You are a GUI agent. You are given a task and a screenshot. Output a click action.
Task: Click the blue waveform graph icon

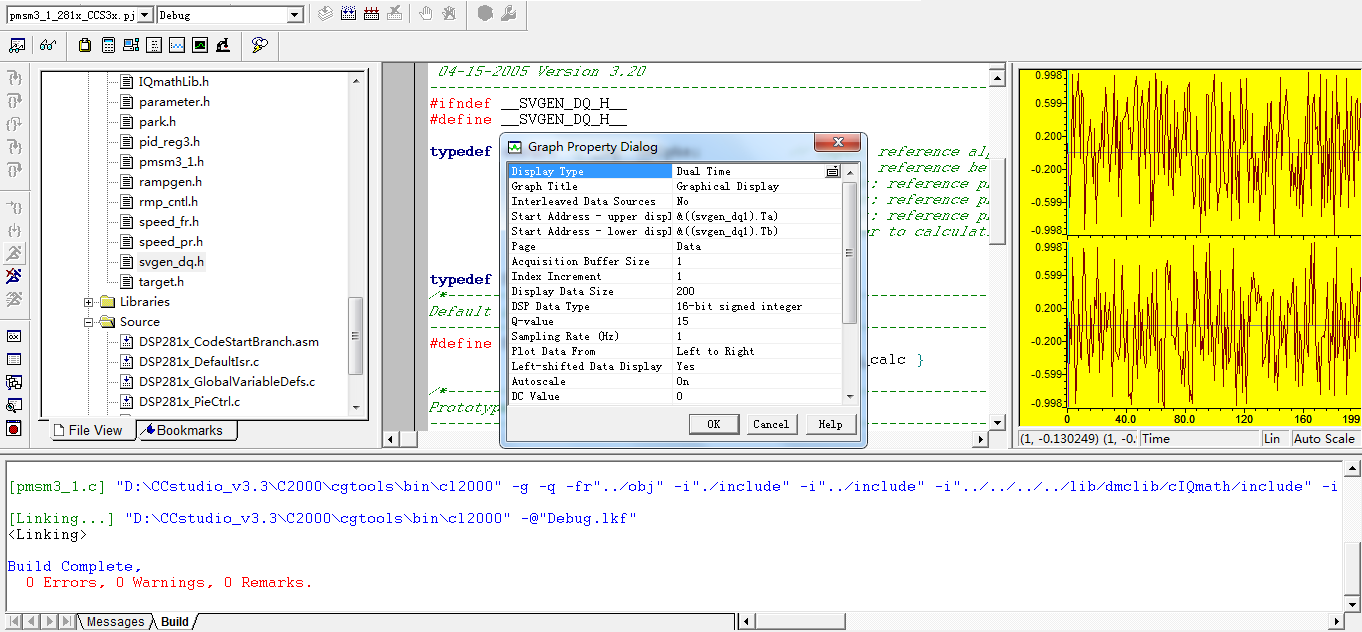point(176,45)
